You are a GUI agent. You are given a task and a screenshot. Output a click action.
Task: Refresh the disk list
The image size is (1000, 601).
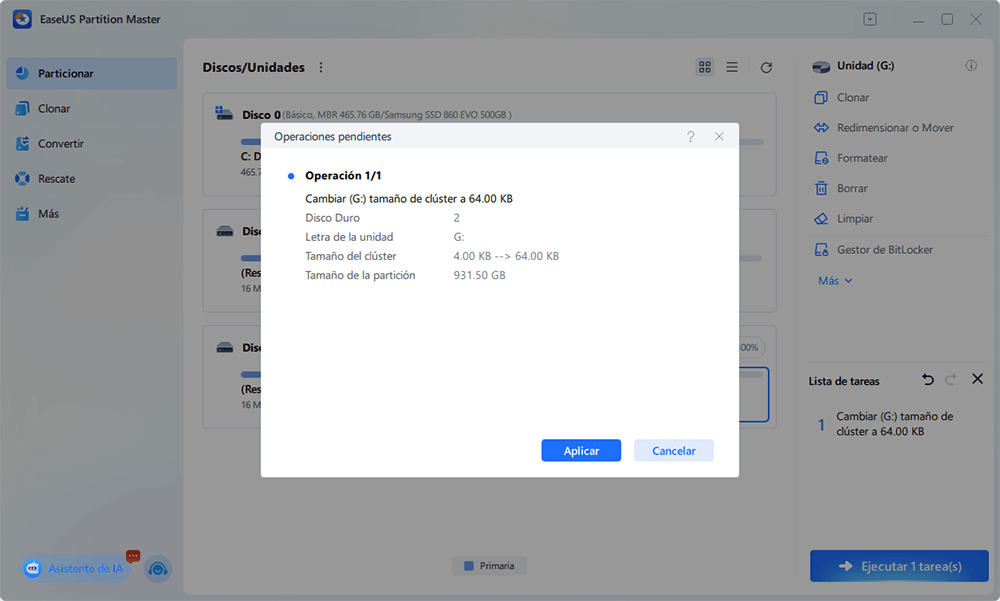click(766, 67)
